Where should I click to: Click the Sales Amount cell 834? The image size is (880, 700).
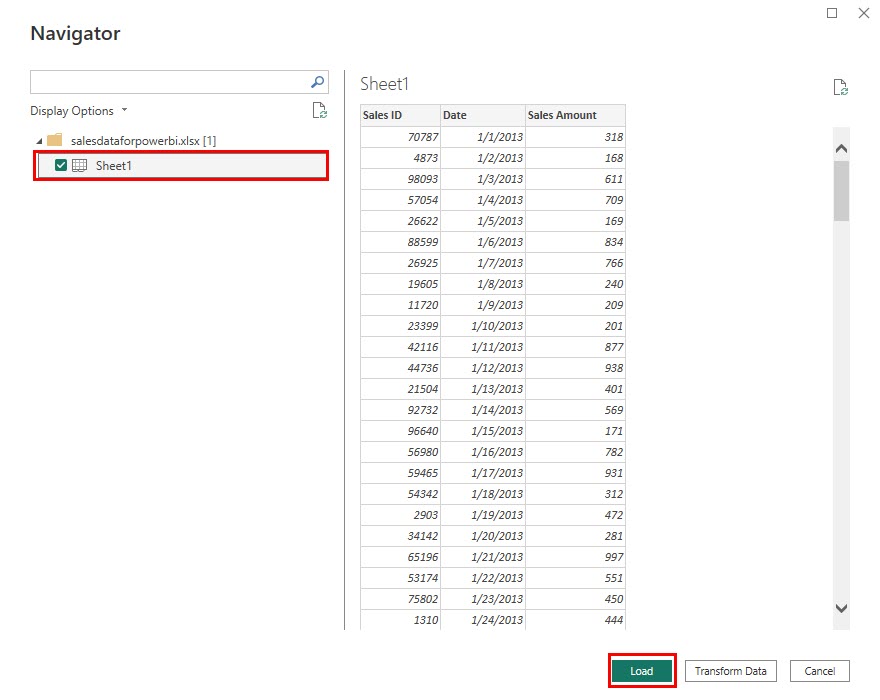[x=575, y=242]
